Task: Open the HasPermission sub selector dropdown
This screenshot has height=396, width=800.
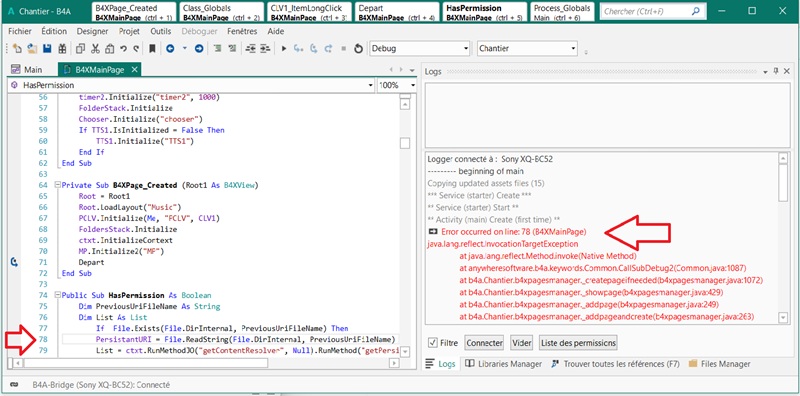Action: [x=192, y=85]
